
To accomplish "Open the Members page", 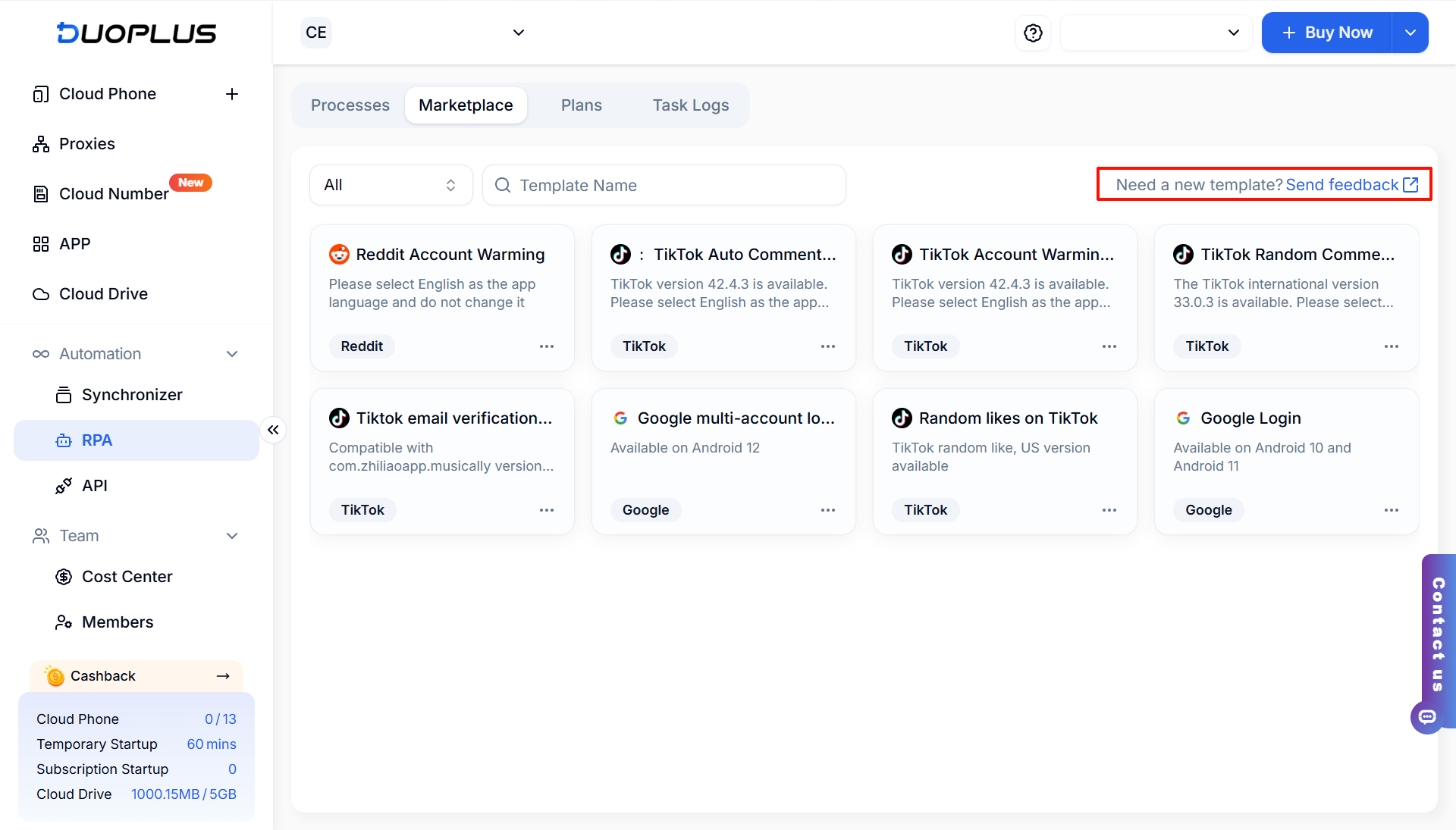I will coord(118,622).
